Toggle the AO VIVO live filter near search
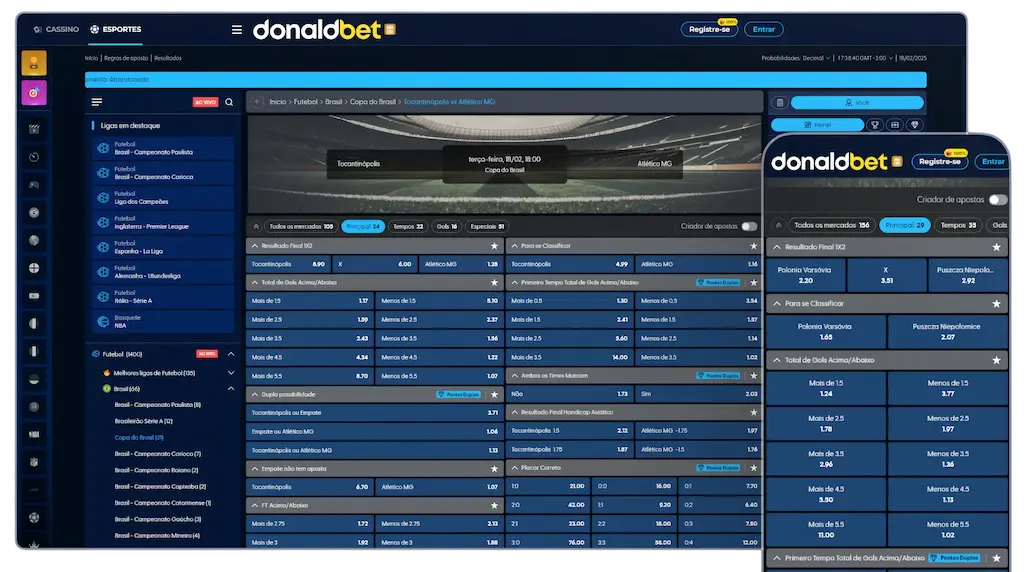The width and height of the screenshot is (1024, 572). (x=205, y=102)
